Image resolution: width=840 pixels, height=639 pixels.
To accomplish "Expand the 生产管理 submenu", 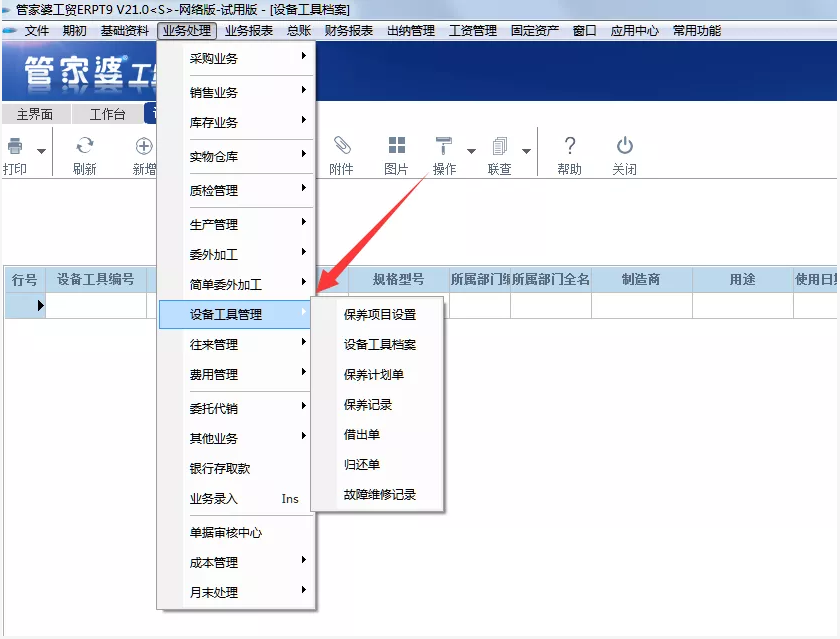I will coord(236,224).
